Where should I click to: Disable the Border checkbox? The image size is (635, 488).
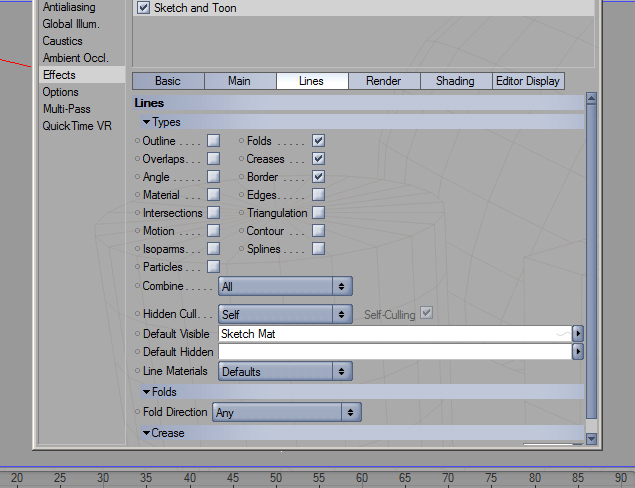pos(318,177)
